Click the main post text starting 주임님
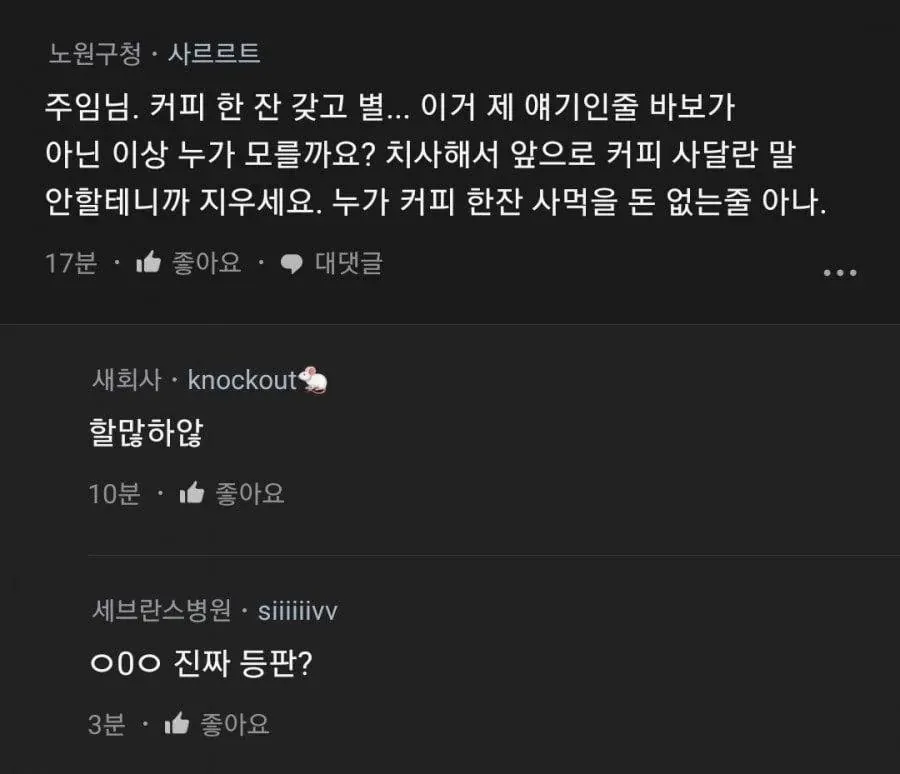900x774 pixels. [436, 154]
